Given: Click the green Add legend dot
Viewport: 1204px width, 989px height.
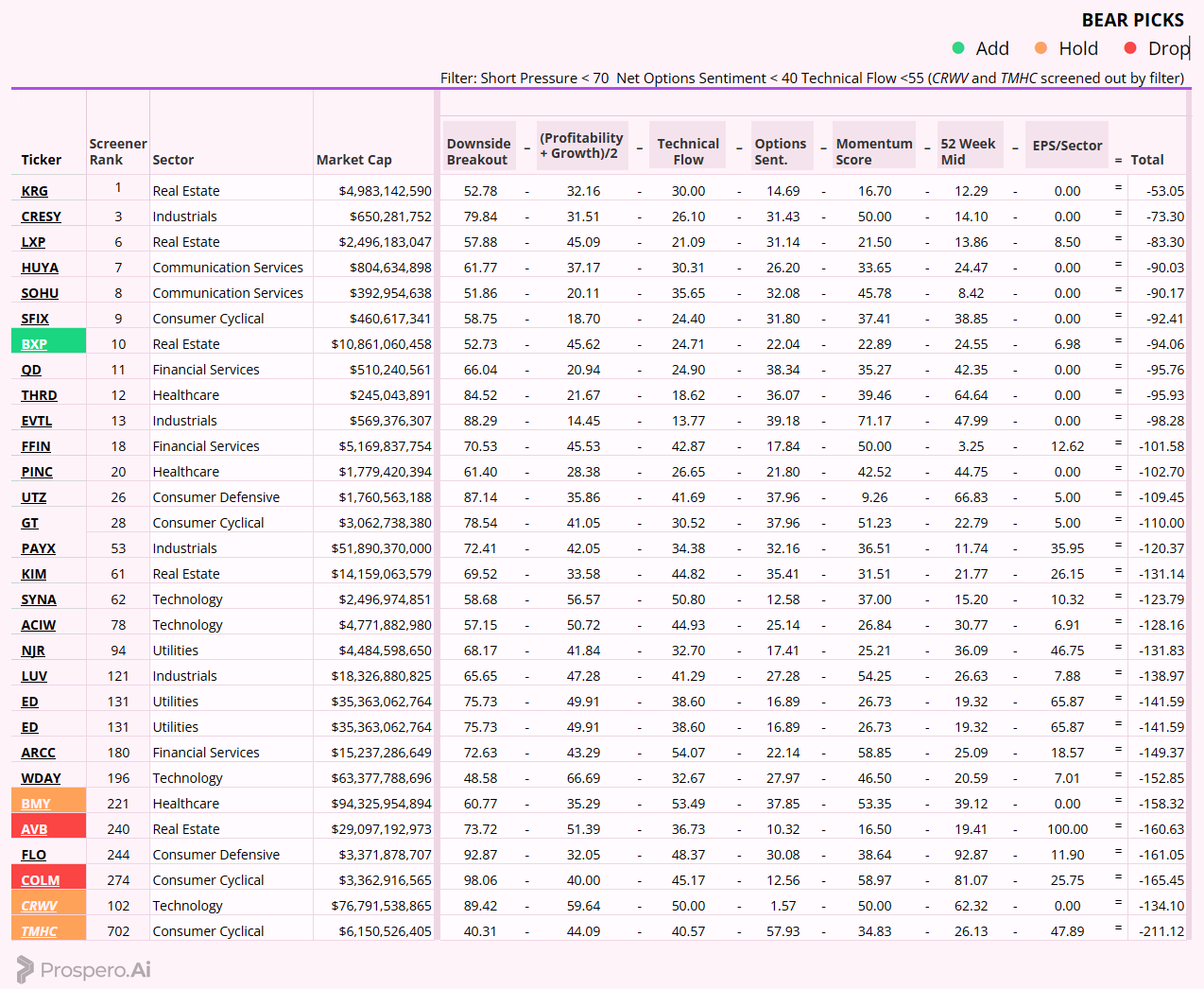Looking at the screenshot, I should [958, 47].
